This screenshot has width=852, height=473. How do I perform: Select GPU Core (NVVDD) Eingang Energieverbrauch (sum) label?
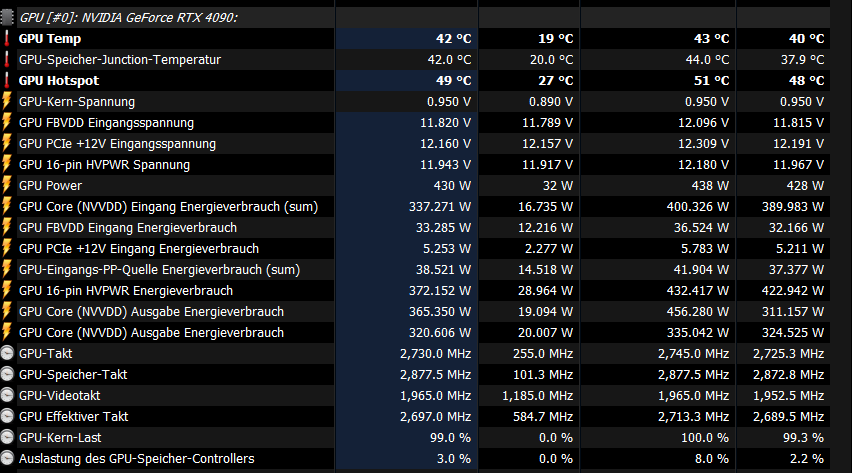(168, 207)
